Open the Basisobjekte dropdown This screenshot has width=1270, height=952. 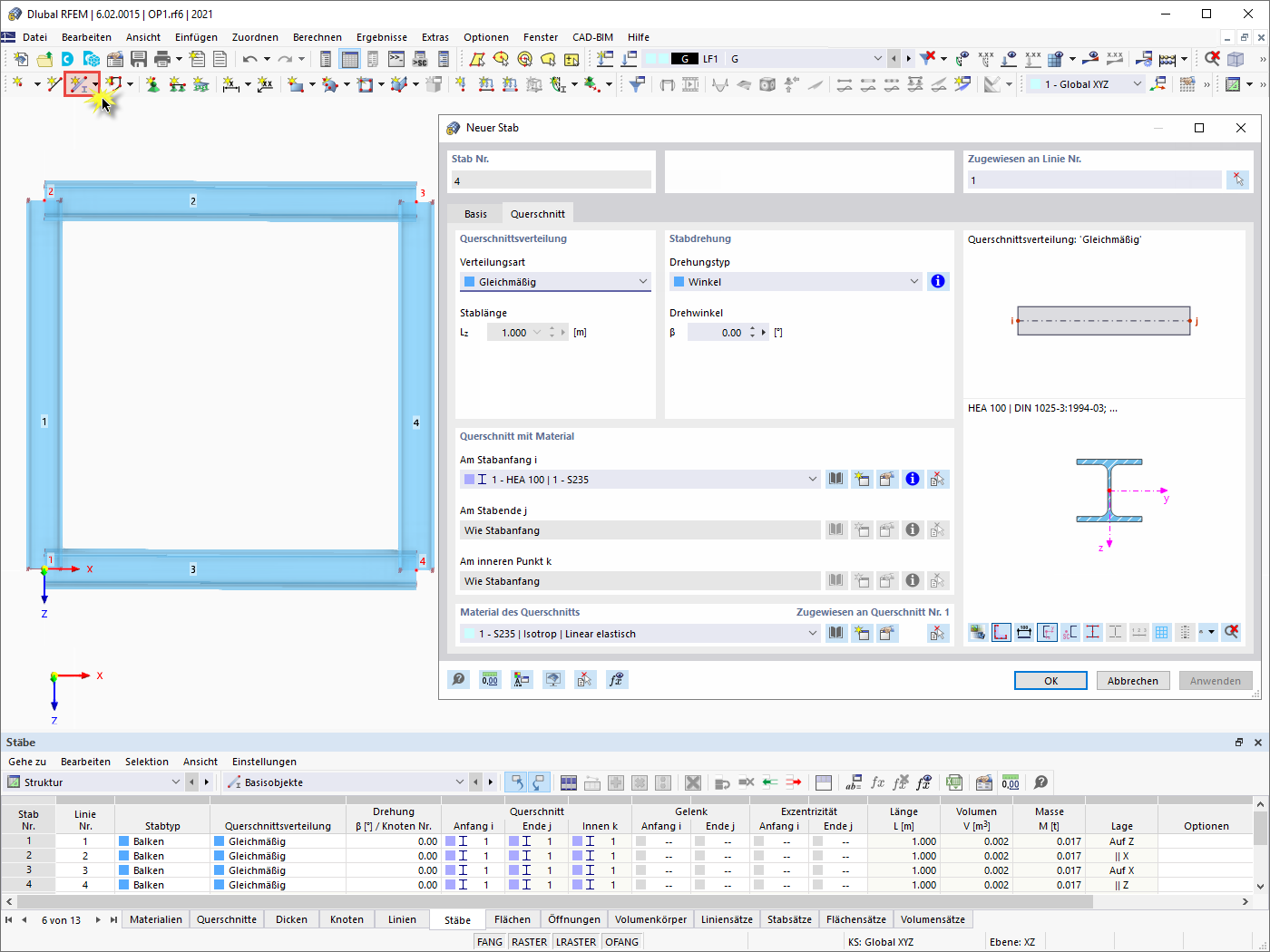tap(347, 782)
